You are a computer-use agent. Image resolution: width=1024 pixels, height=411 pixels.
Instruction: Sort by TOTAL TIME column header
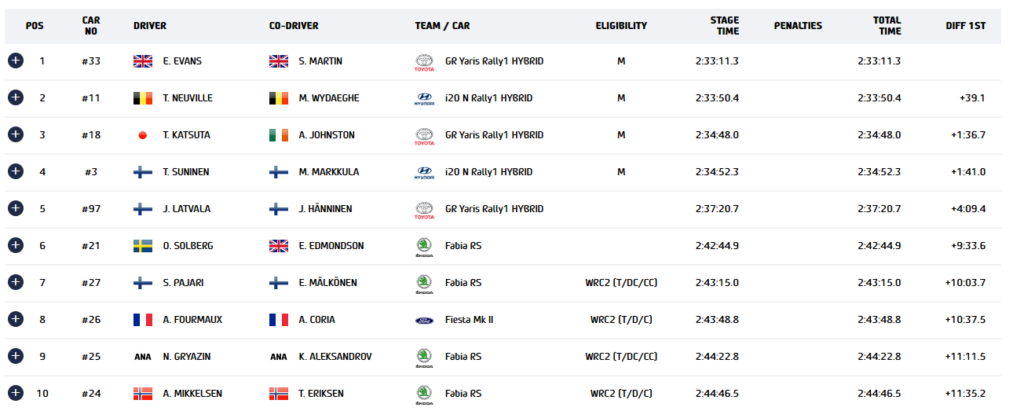887,25
